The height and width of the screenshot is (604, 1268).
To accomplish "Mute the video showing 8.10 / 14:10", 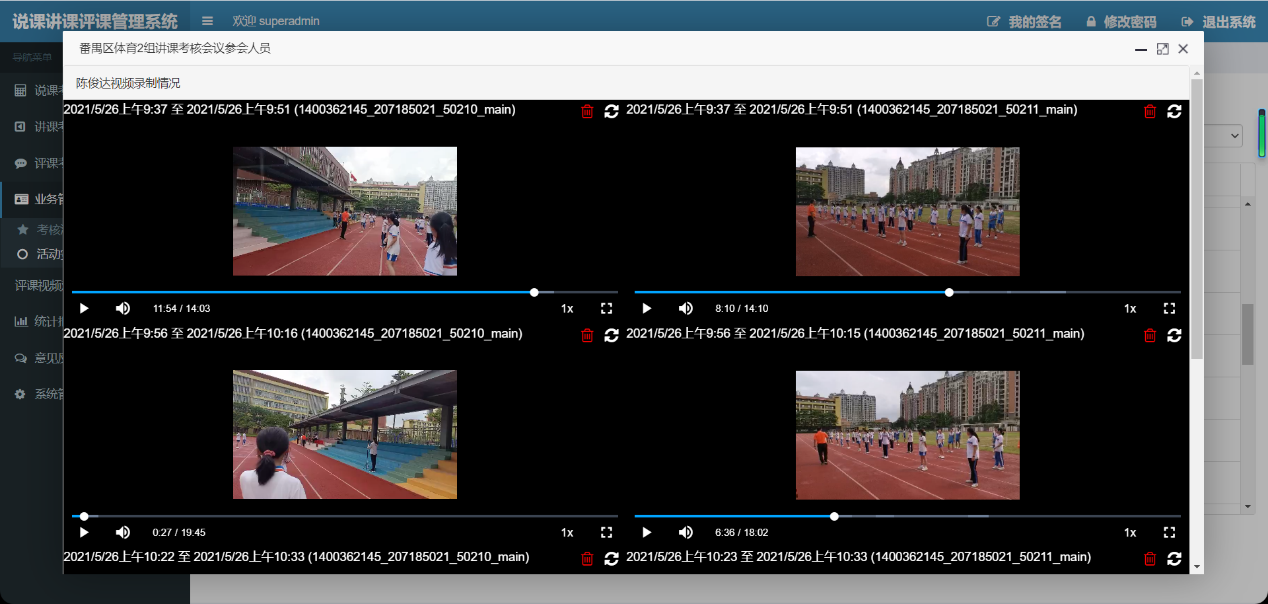I will click(x=686, y=309).
